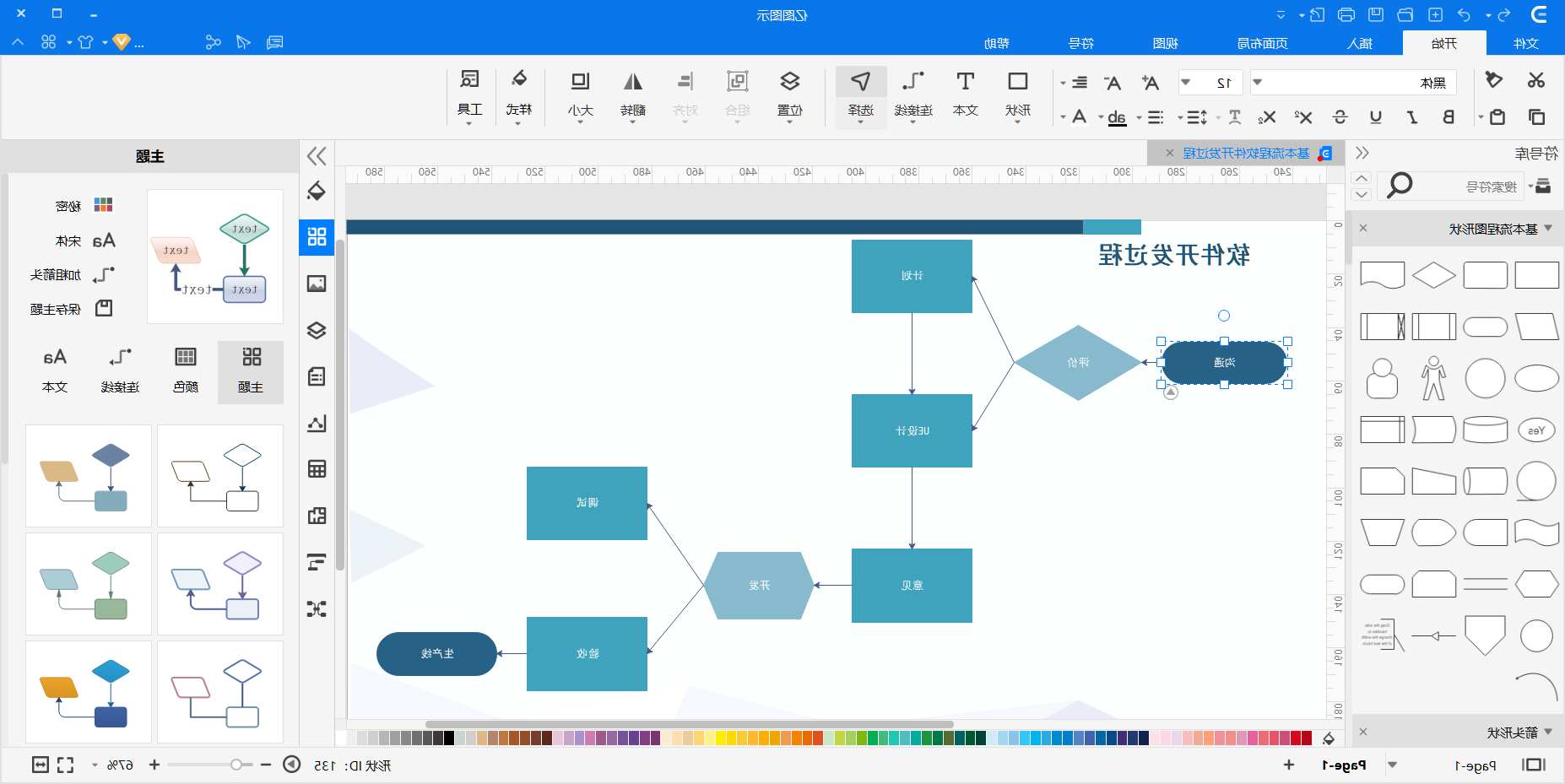Toggle Bold formatting

click(x=1449, y=116)
